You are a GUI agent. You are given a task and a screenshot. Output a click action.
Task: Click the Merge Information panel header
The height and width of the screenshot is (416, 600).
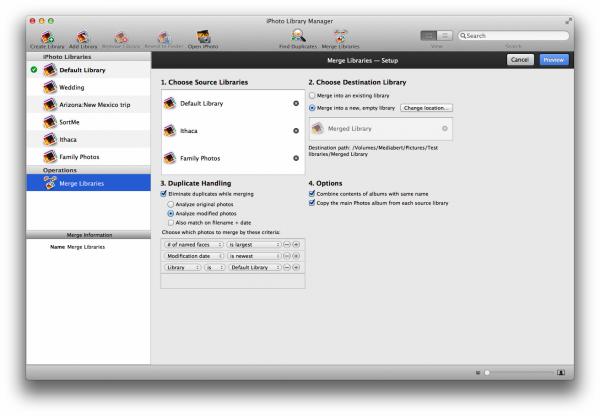pyautogui.click(x=88, y=235)
